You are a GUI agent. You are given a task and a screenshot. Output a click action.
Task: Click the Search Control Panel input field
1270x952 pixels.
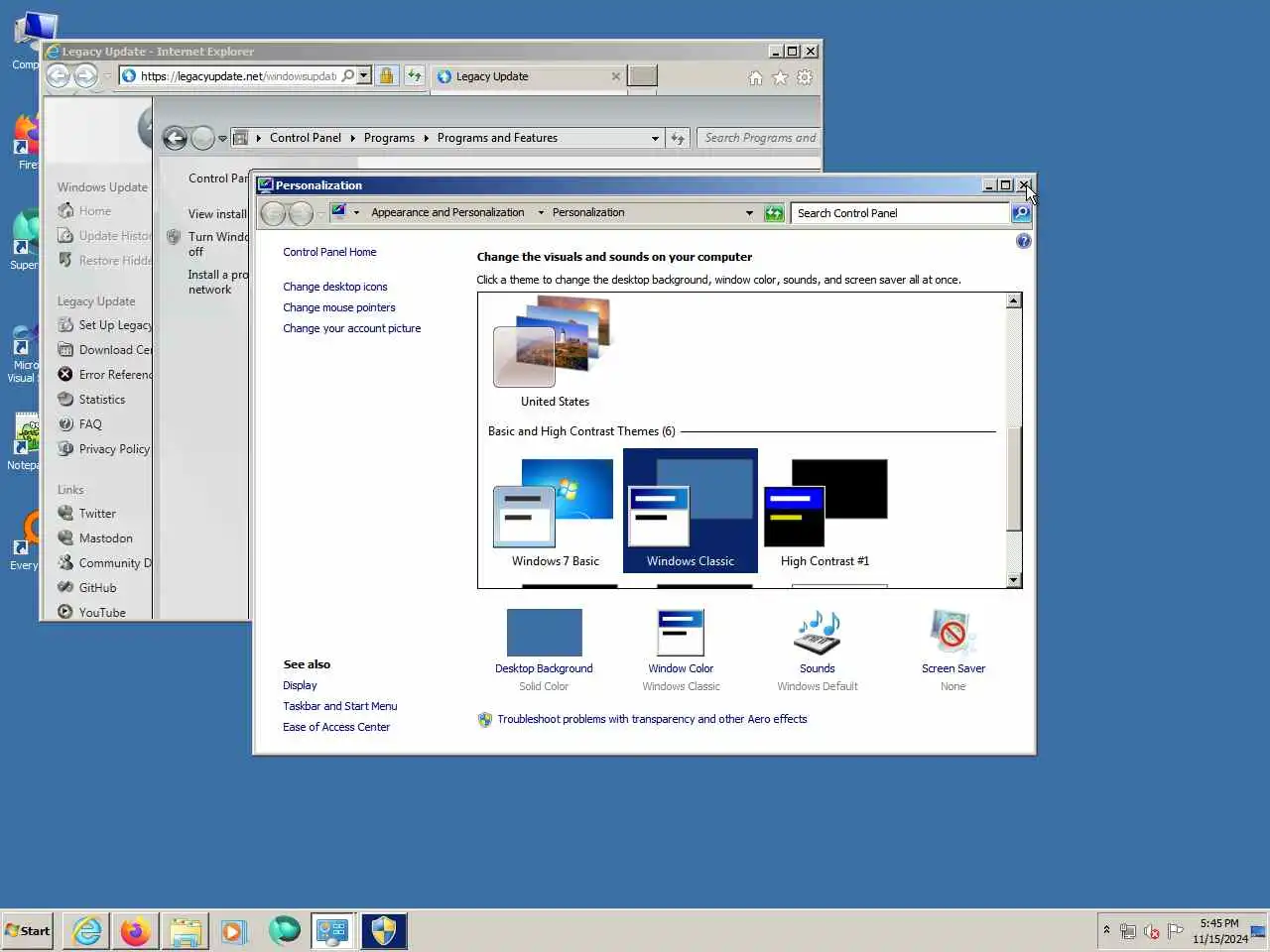(x=901, y=213)
